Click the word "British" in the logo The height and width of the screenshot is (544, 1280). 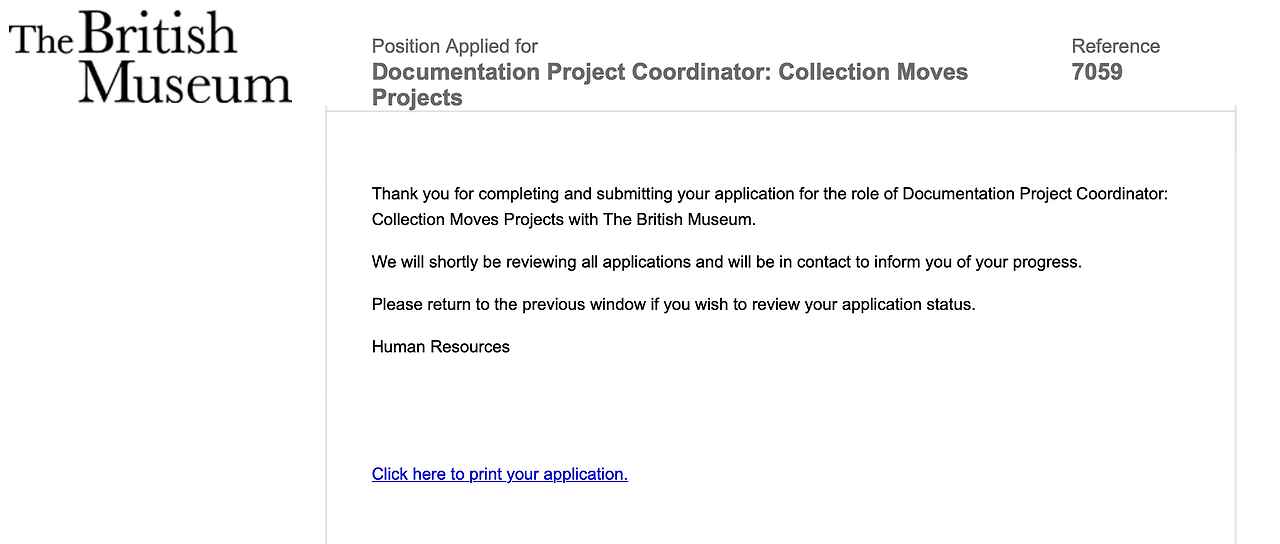pyautogui.click(x=157, y=33)
